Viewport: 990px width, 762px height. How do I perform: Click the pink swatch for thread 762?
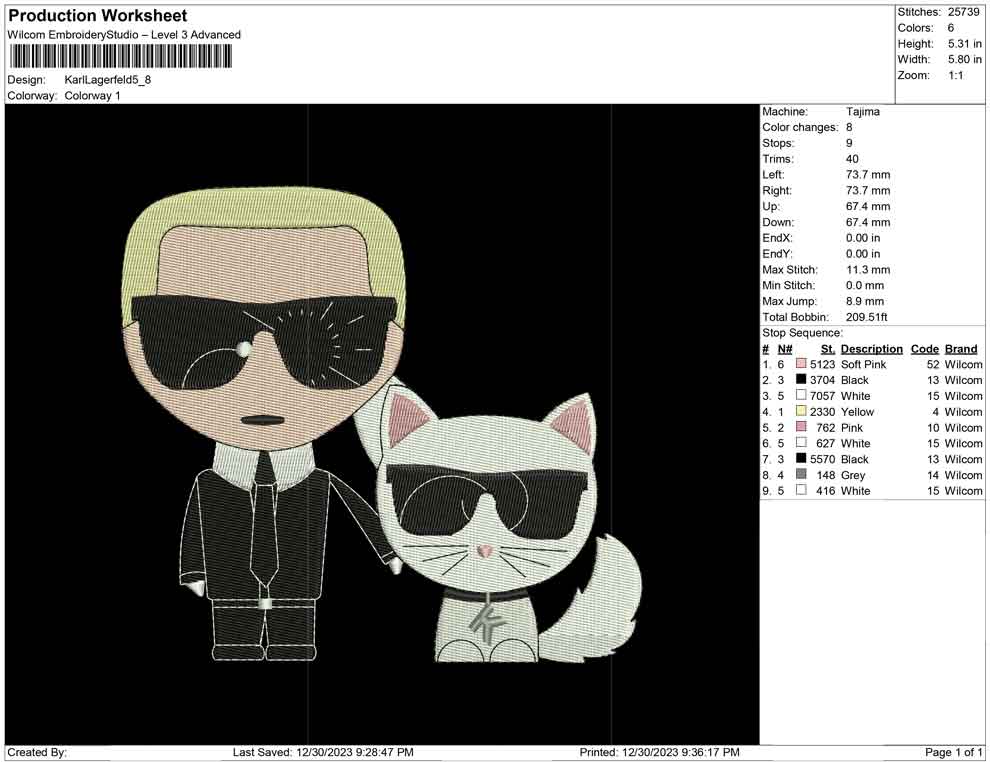click(x=801, y=427)
